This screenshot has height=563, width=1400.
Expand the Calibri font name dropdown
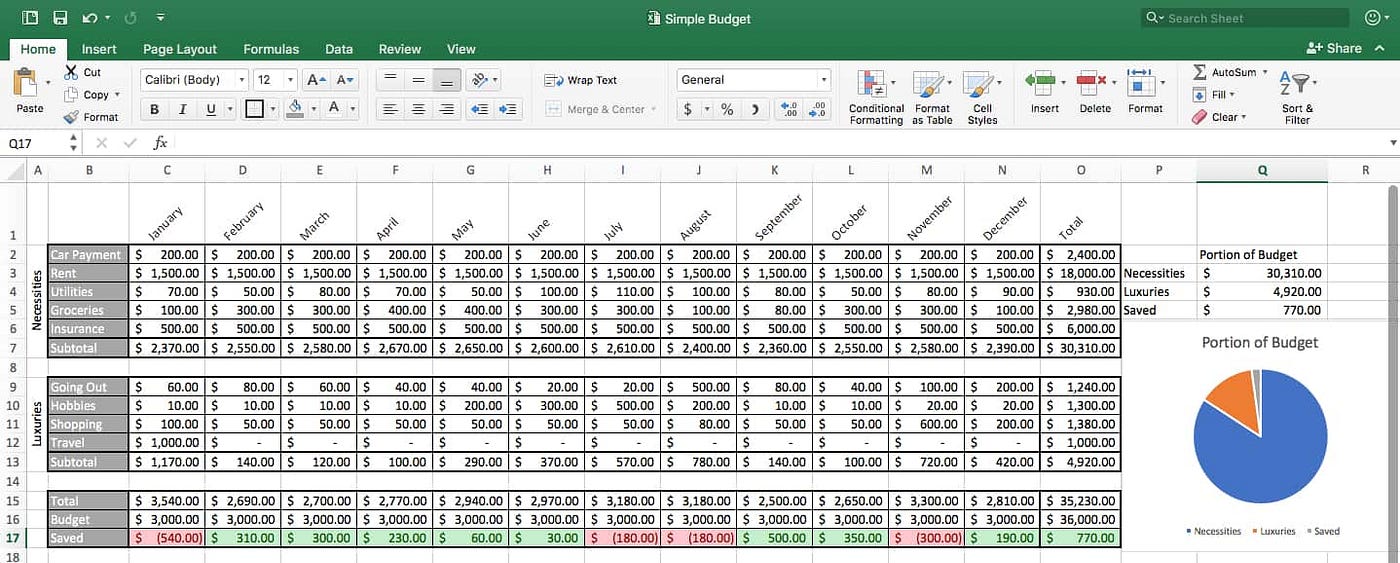pyautogui.click(x=241, y=80)
